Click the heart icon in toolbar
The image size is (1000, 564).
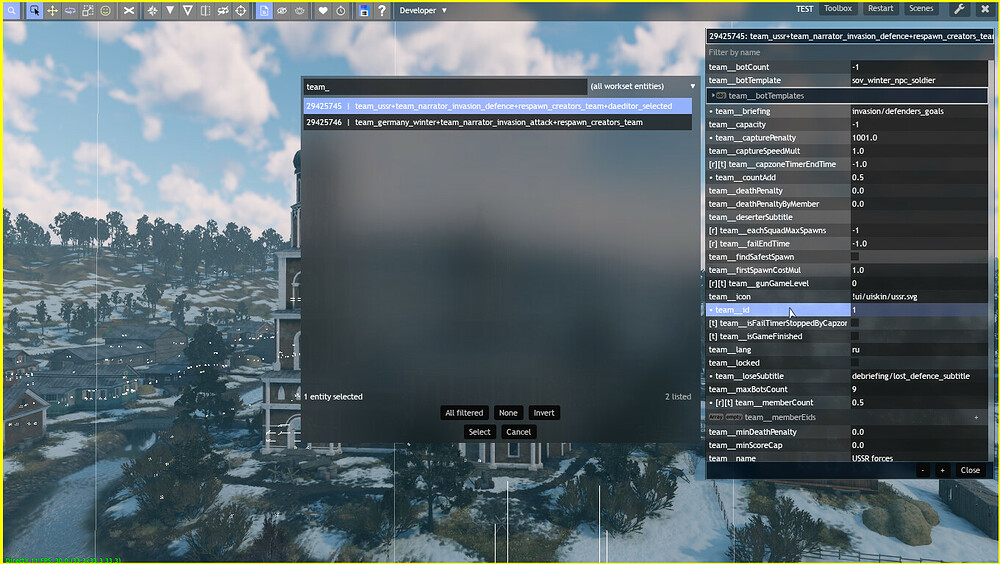coord(323,10)
